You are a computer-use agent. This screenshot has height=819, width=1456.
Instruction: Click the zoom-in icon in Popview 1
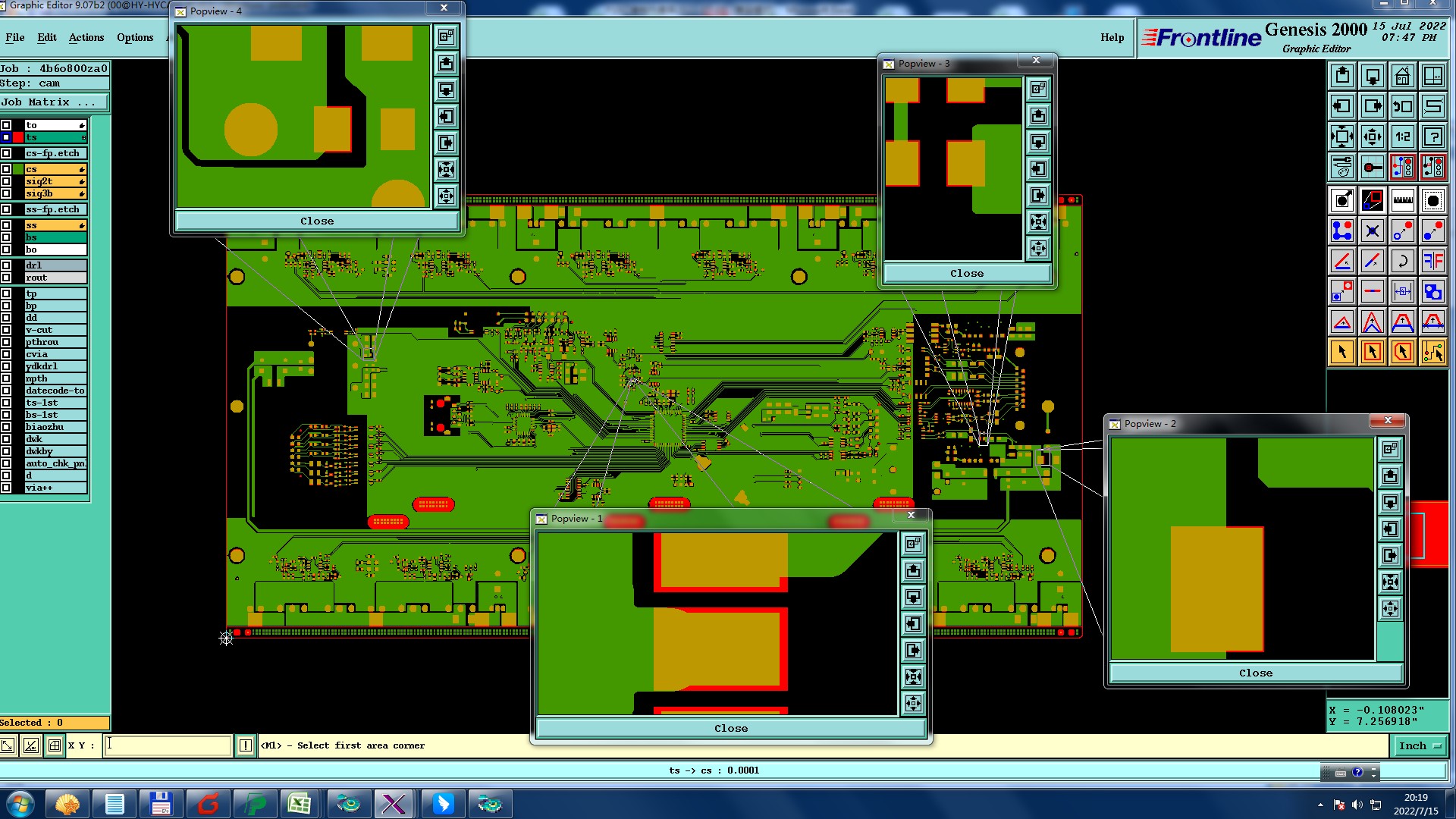[x=913, y=676]
